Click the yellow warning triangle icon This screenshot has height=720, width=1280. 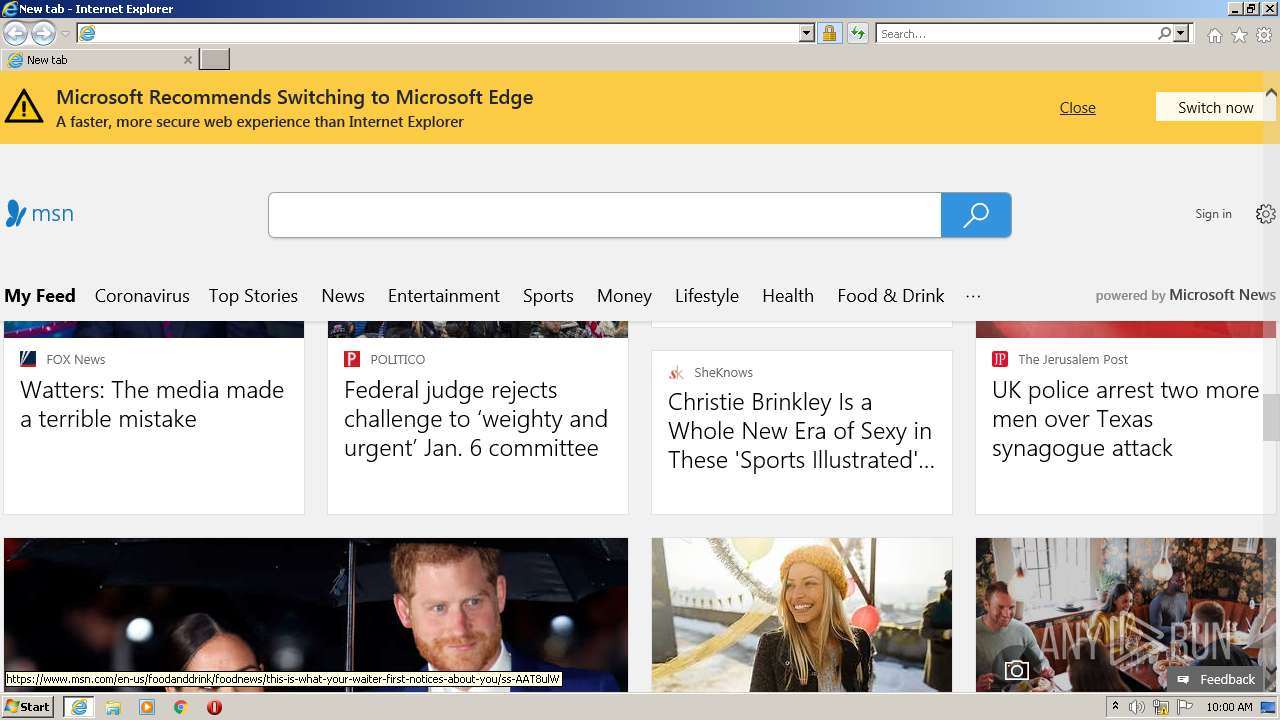(24, 107)
